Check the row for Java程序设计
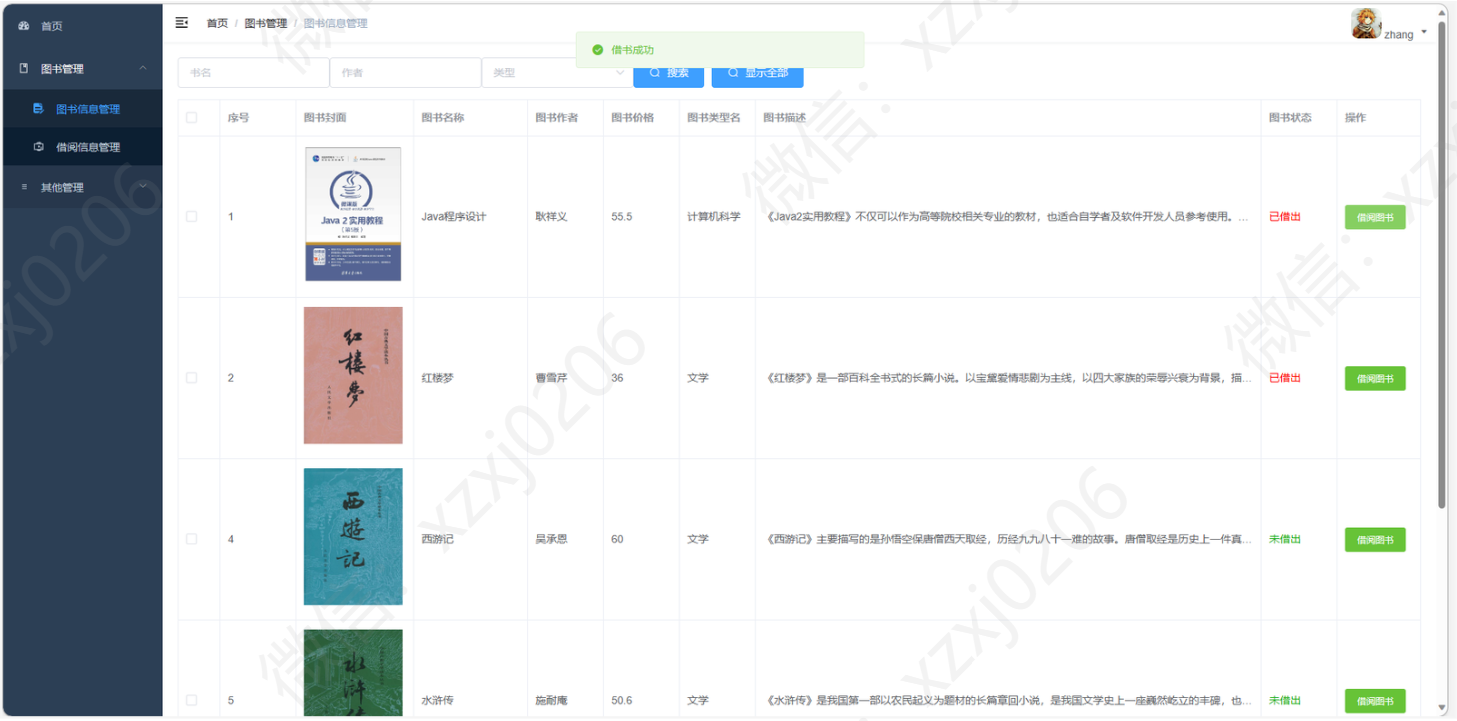Image resolution: width=1457 pixels, height=721 pixels. tap(192, 217)
